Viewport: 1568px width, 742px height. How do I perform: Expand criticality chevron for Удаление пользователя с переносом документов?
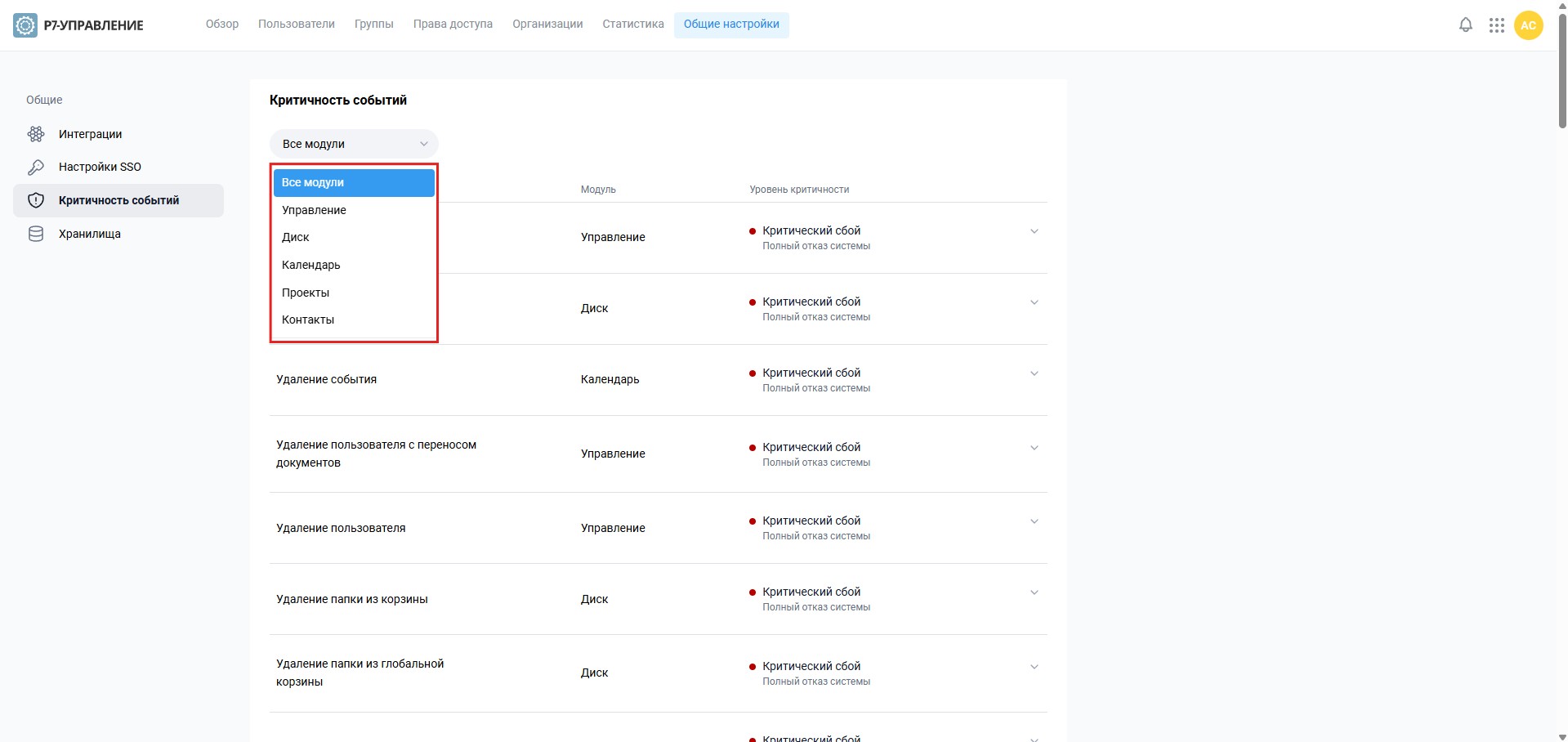point(1034,448)
